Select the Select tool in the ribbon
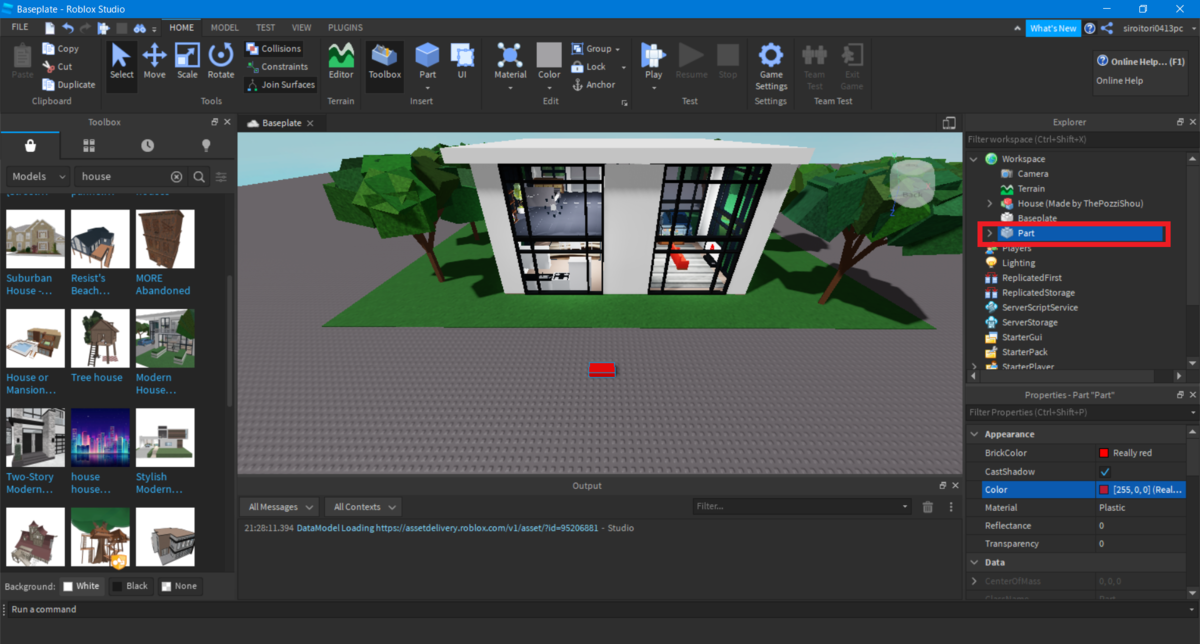The image size is (1200, 644). (121, 61)
